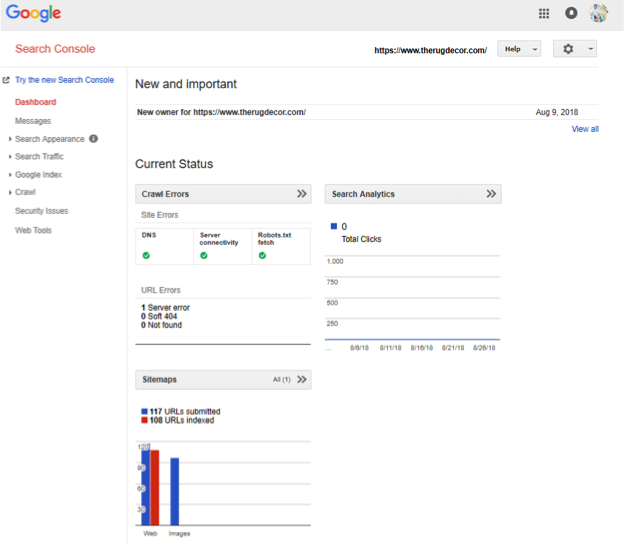
Task: Click the URL Errors heading
Action: point(161,290)
